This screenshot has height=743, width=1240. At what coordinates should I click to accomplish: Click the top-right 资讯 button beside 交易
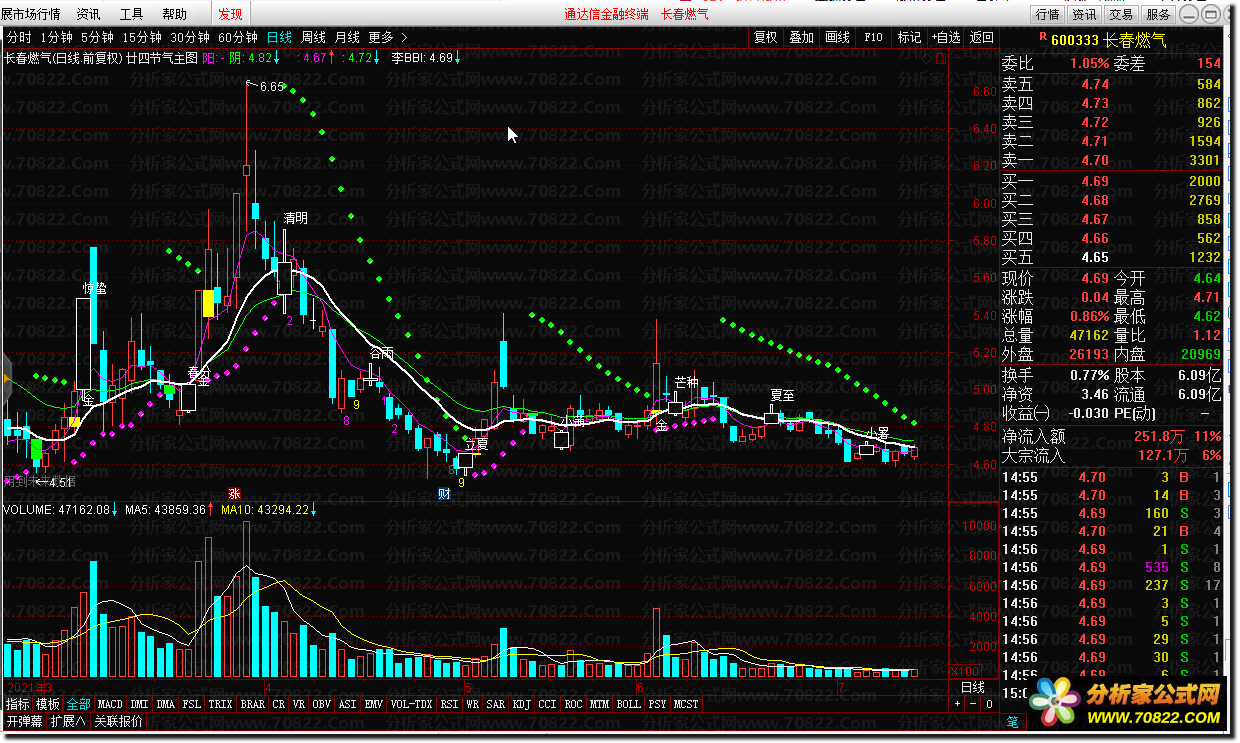(x=1084, y=15)
